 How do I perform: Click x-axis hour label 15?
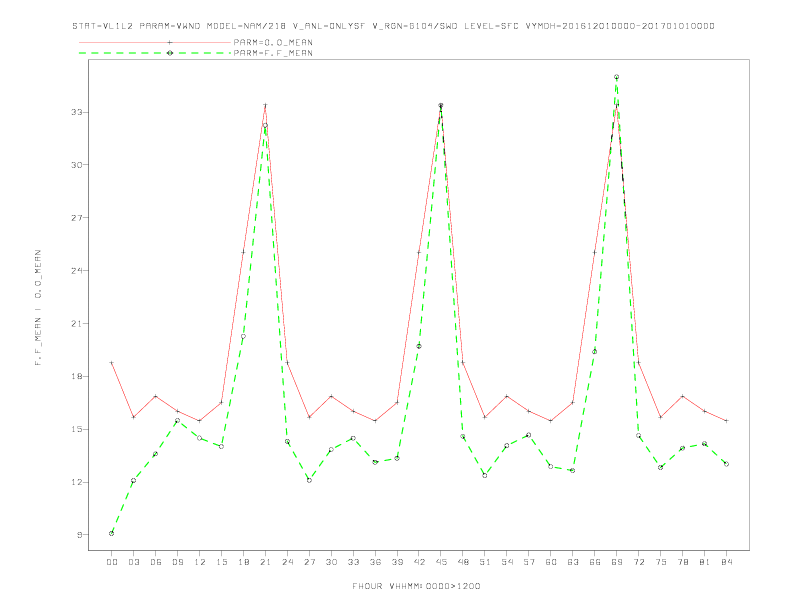coord(221,562)
